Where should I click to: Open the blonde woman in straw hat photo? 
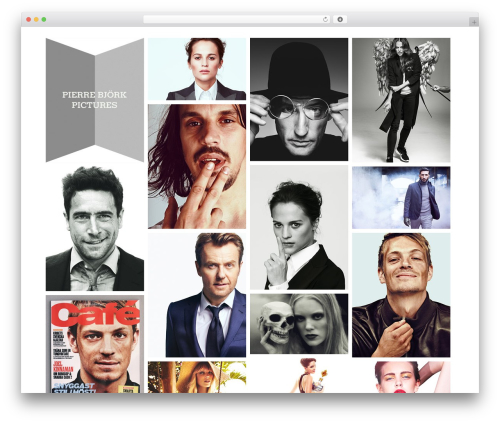197,377
